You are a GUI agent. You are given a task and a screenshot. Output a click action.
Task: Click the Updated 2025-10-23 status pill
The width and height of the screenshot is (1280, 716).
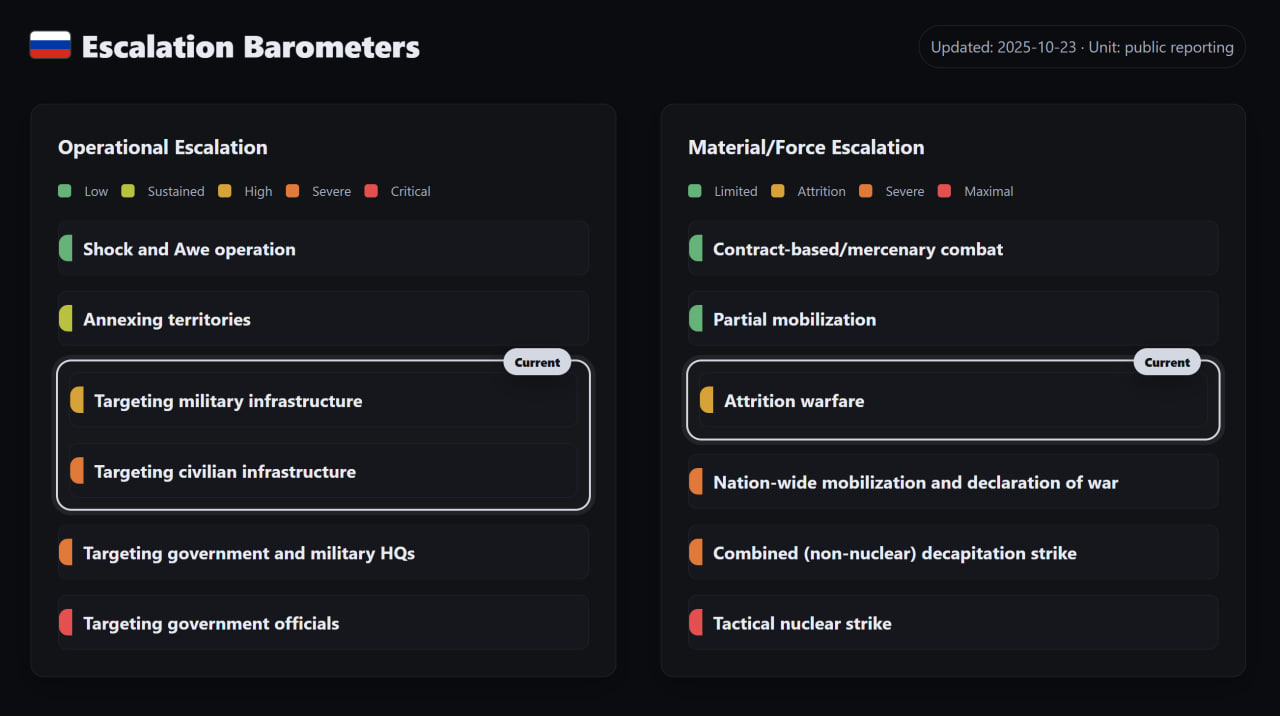[x=1081, y=47]
